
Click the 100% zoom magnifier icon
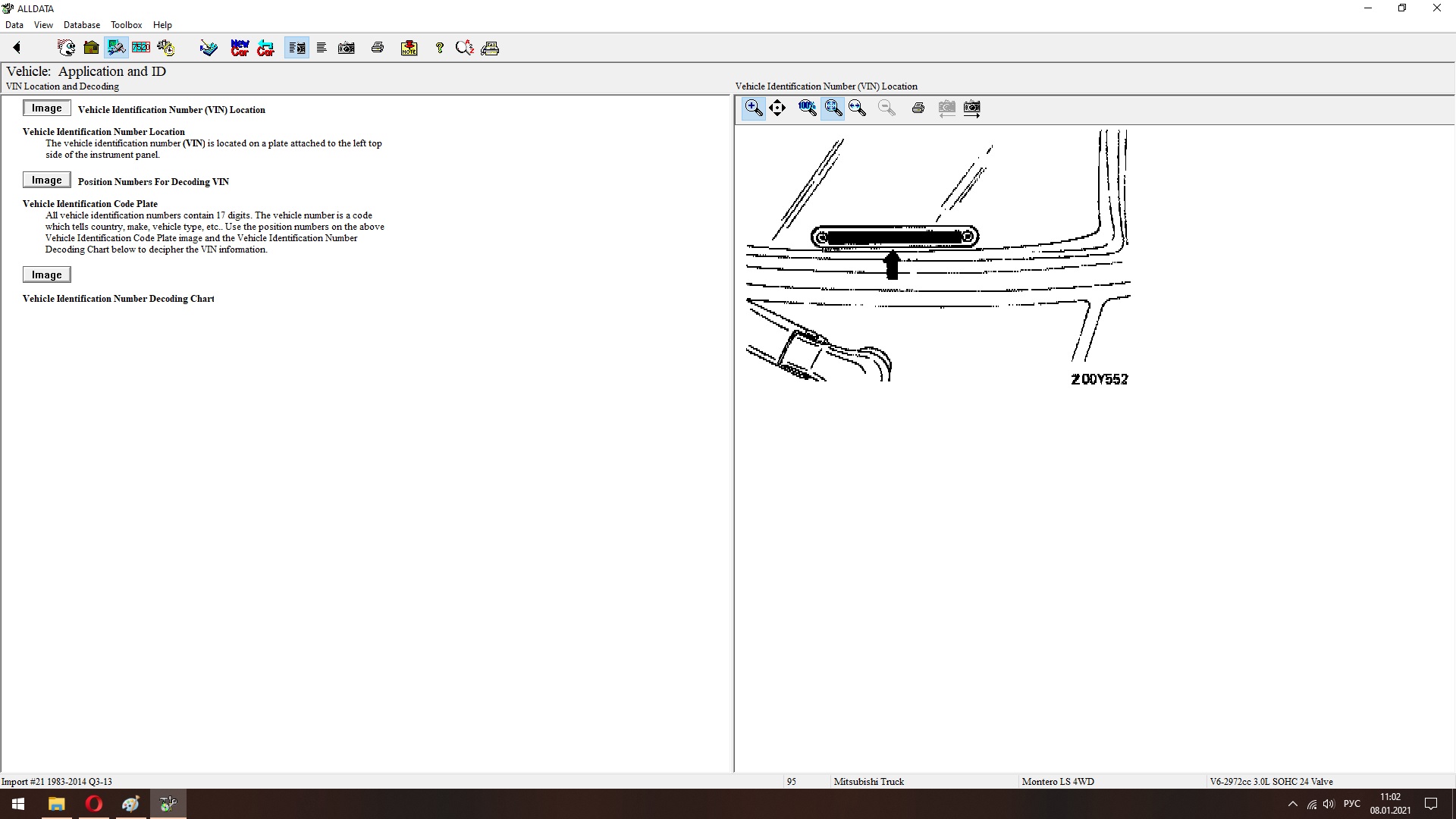tap(807, 108)
